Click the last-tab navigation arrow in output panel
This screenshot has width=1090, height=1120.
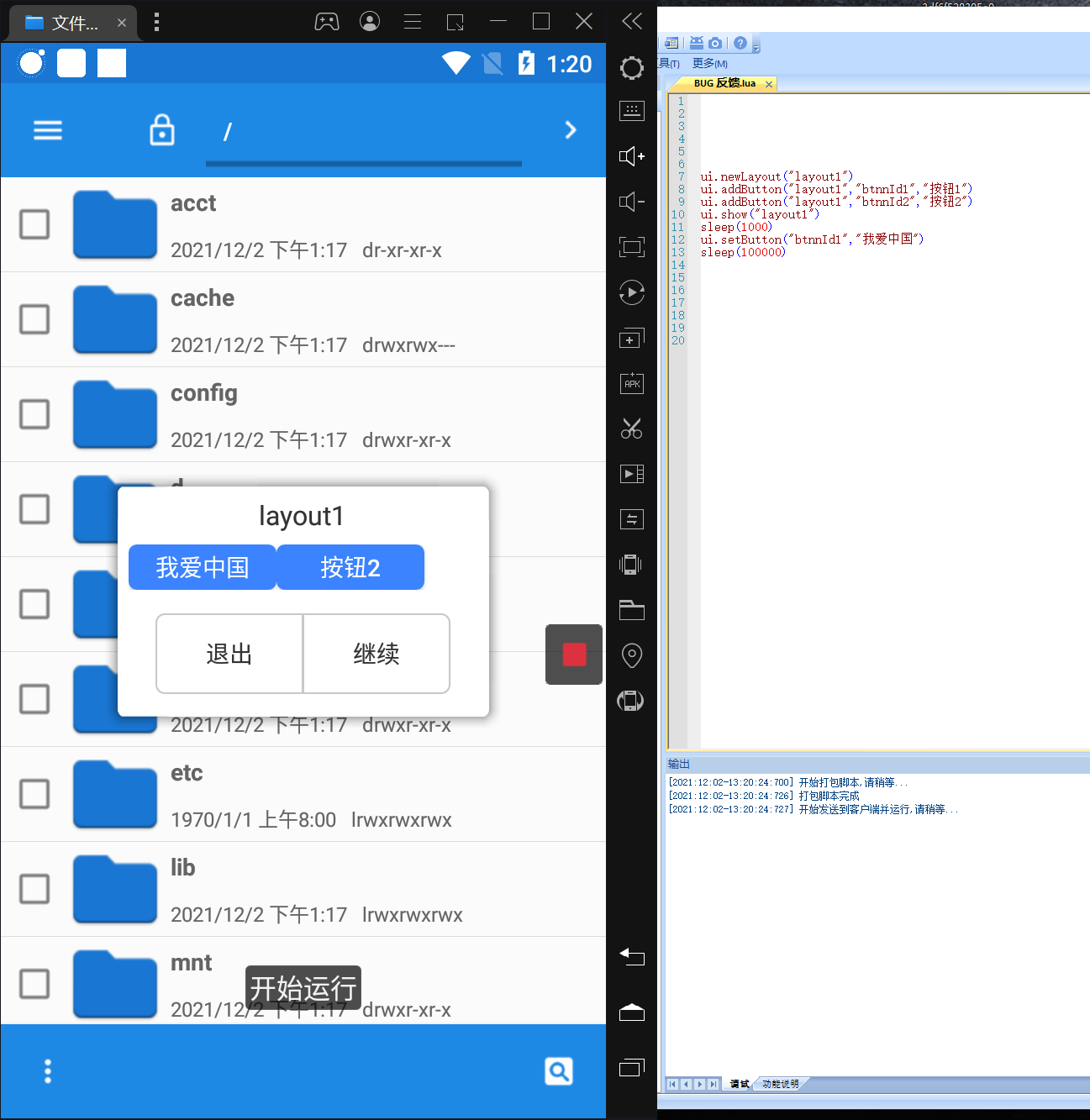pos(714,1084)
